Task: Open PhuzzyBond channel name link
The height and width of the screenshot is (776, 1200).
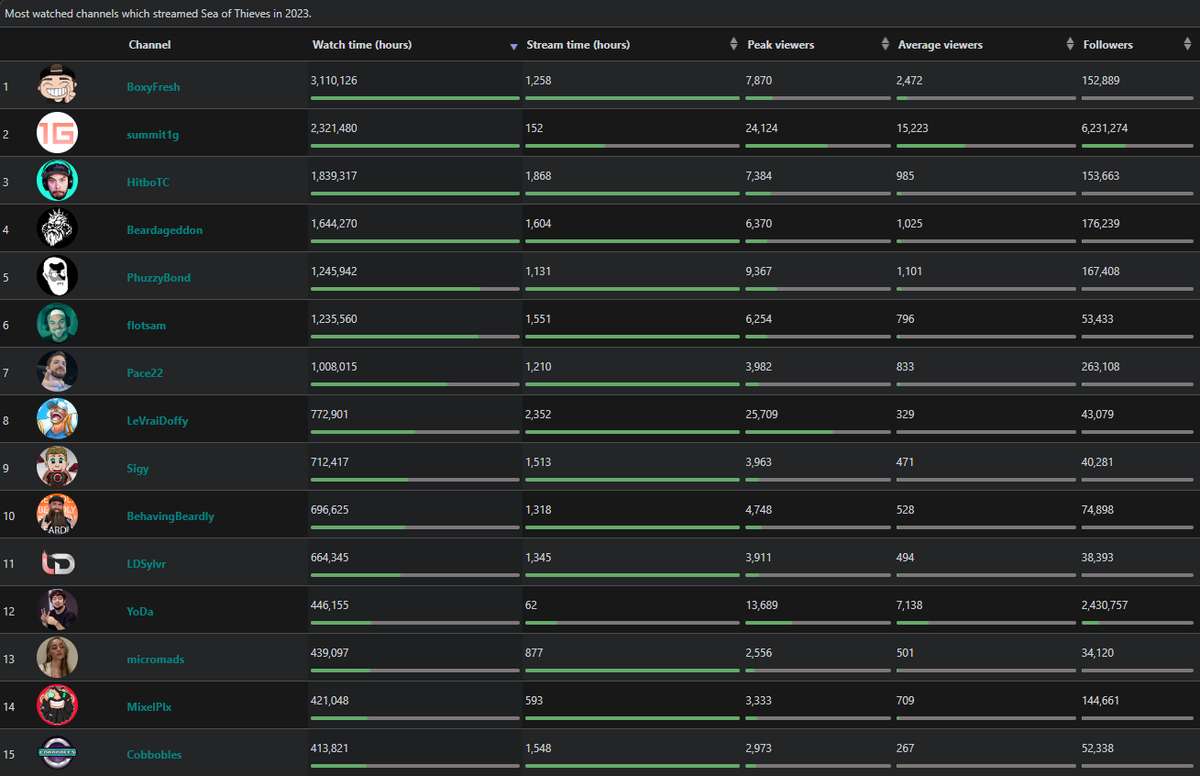Action: (x=159, y=278)
